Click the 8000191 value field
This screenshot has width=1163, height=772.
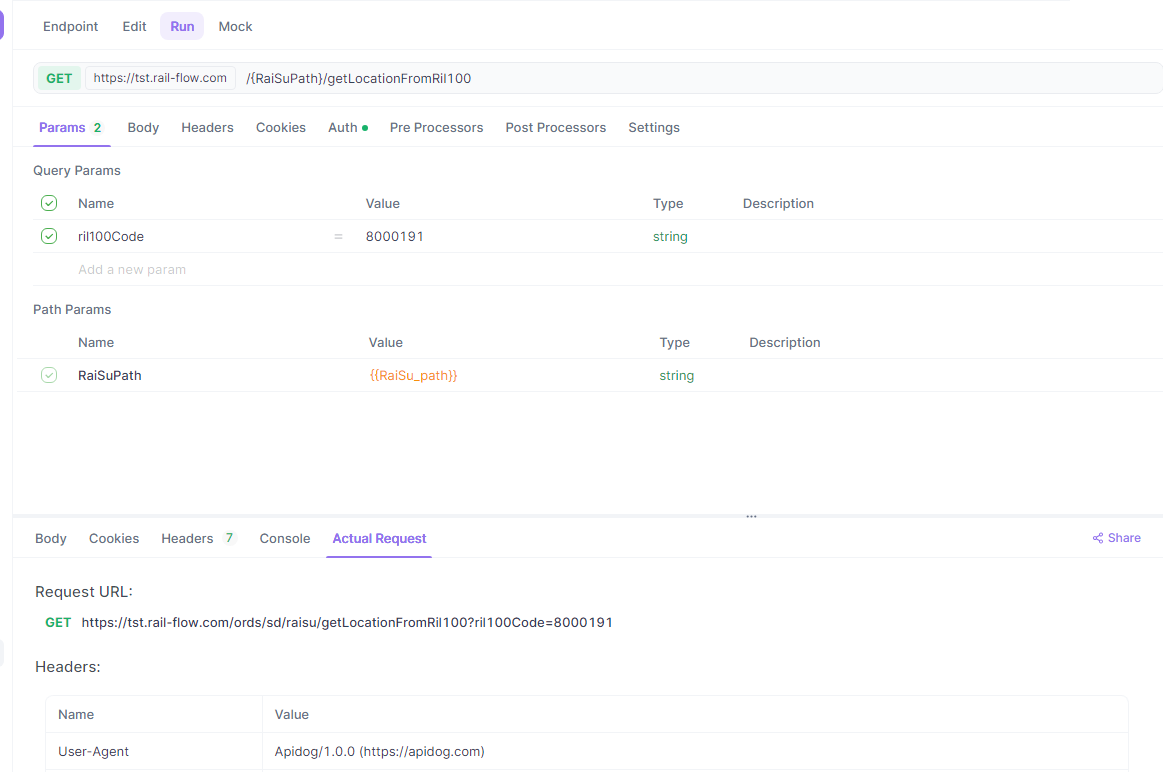click(395, 237)
